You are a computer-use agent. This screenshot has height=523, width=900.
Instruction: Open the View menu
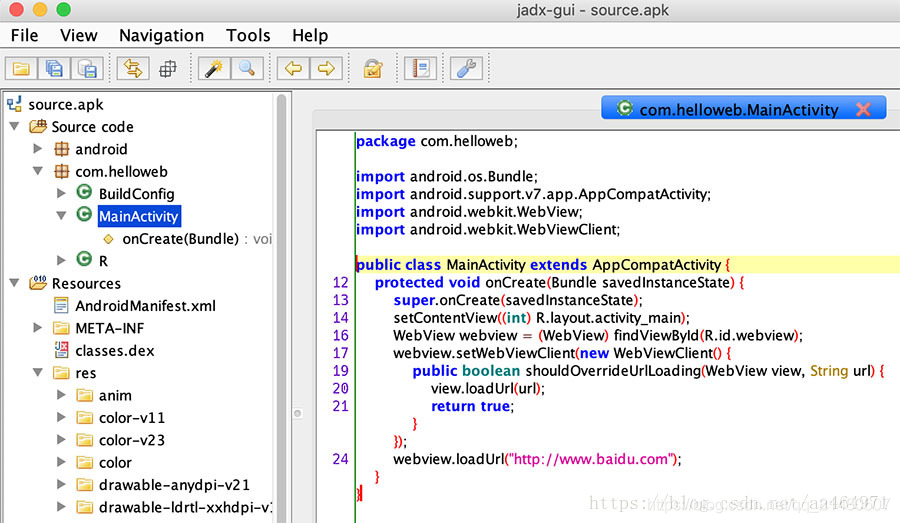click(79, 36)
